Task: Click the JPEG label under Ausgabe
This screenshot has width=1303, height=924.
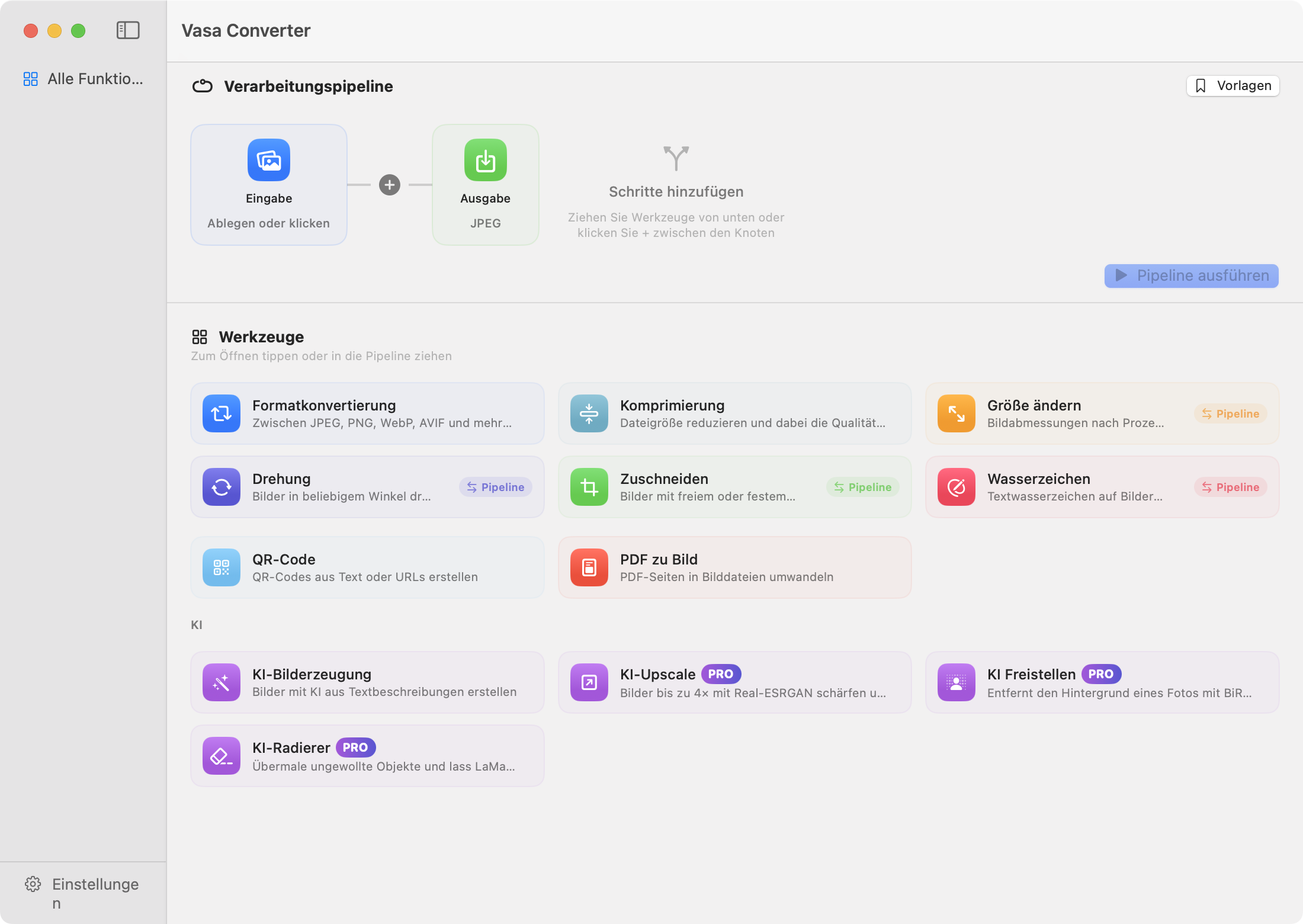Action: (486, 223)
